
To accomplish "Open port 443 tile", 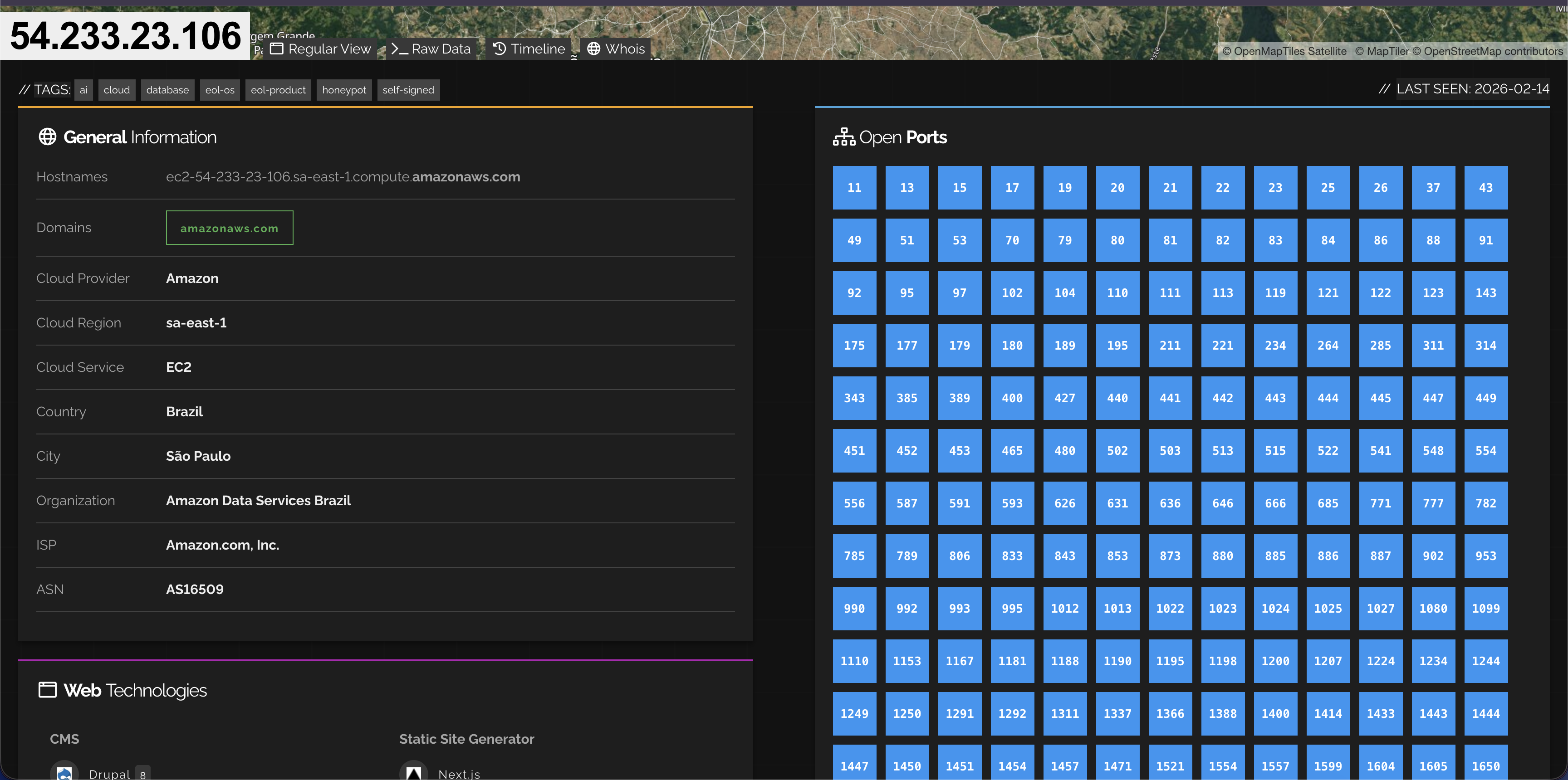I will click(x=1275, y=398).
